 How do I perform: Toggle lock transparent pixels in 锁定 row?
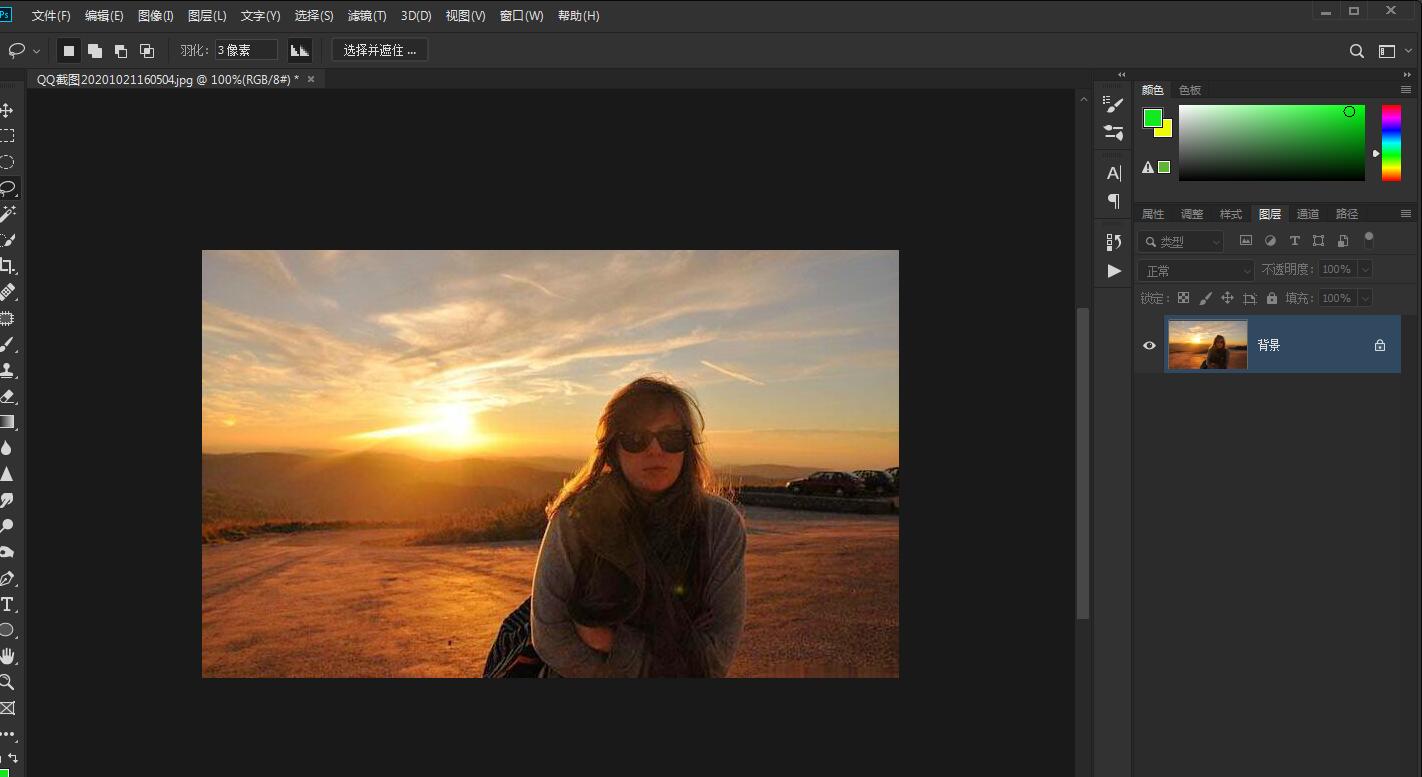click(x=1183, y=298)
